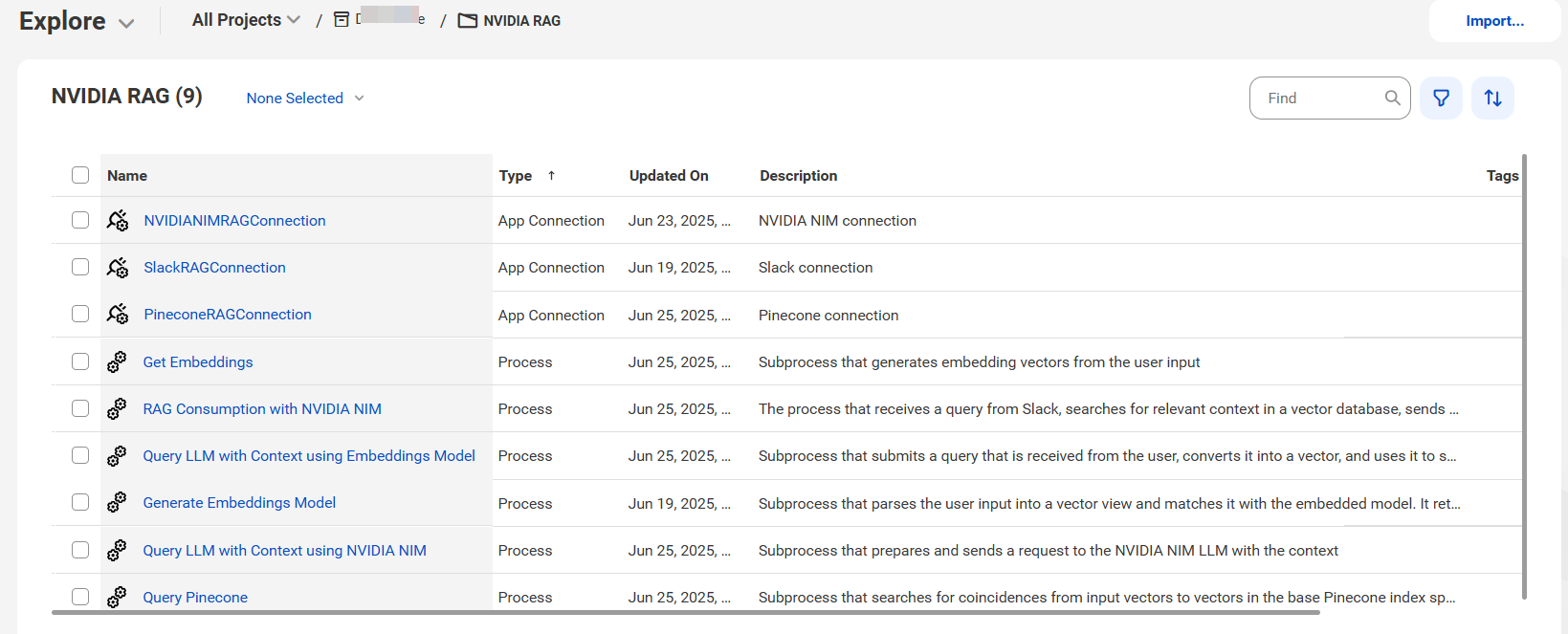This screenshot has height=634, width=1568.
Task: Click the project archive icon in breadcrumb
Action: 342,20
